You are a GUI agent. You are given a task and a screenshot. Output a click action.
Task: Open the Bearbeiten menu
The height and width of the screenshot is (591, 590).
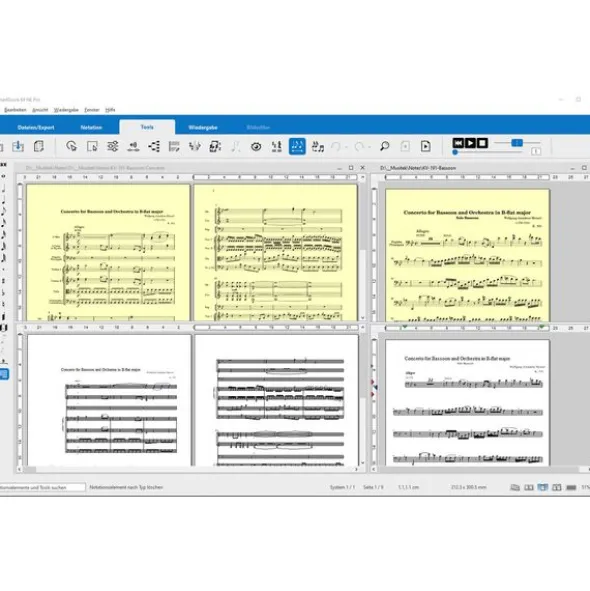(15, 110)
